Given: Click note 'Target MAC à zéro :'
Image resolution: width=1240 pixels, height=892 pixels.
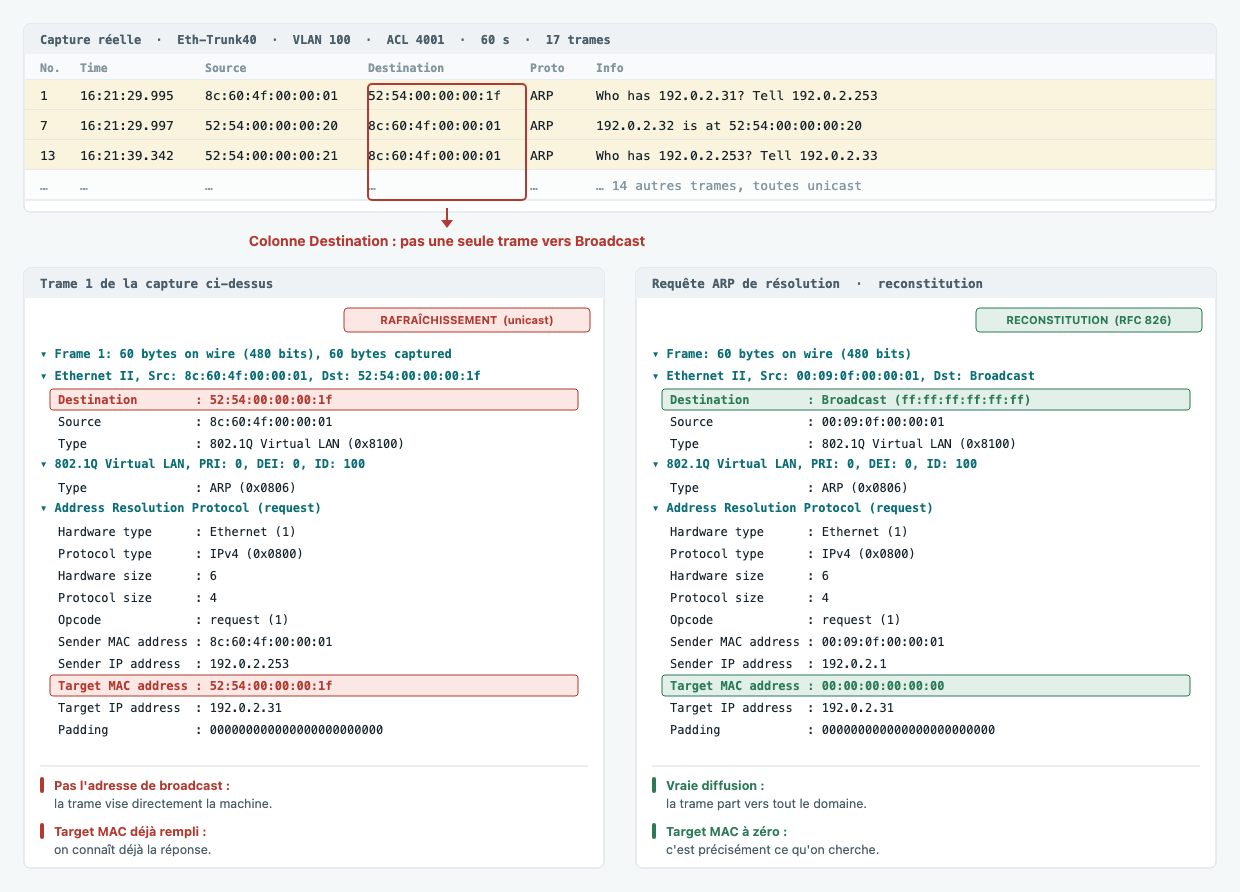Looking at the screenshot, I should click(x=726, y=832).
